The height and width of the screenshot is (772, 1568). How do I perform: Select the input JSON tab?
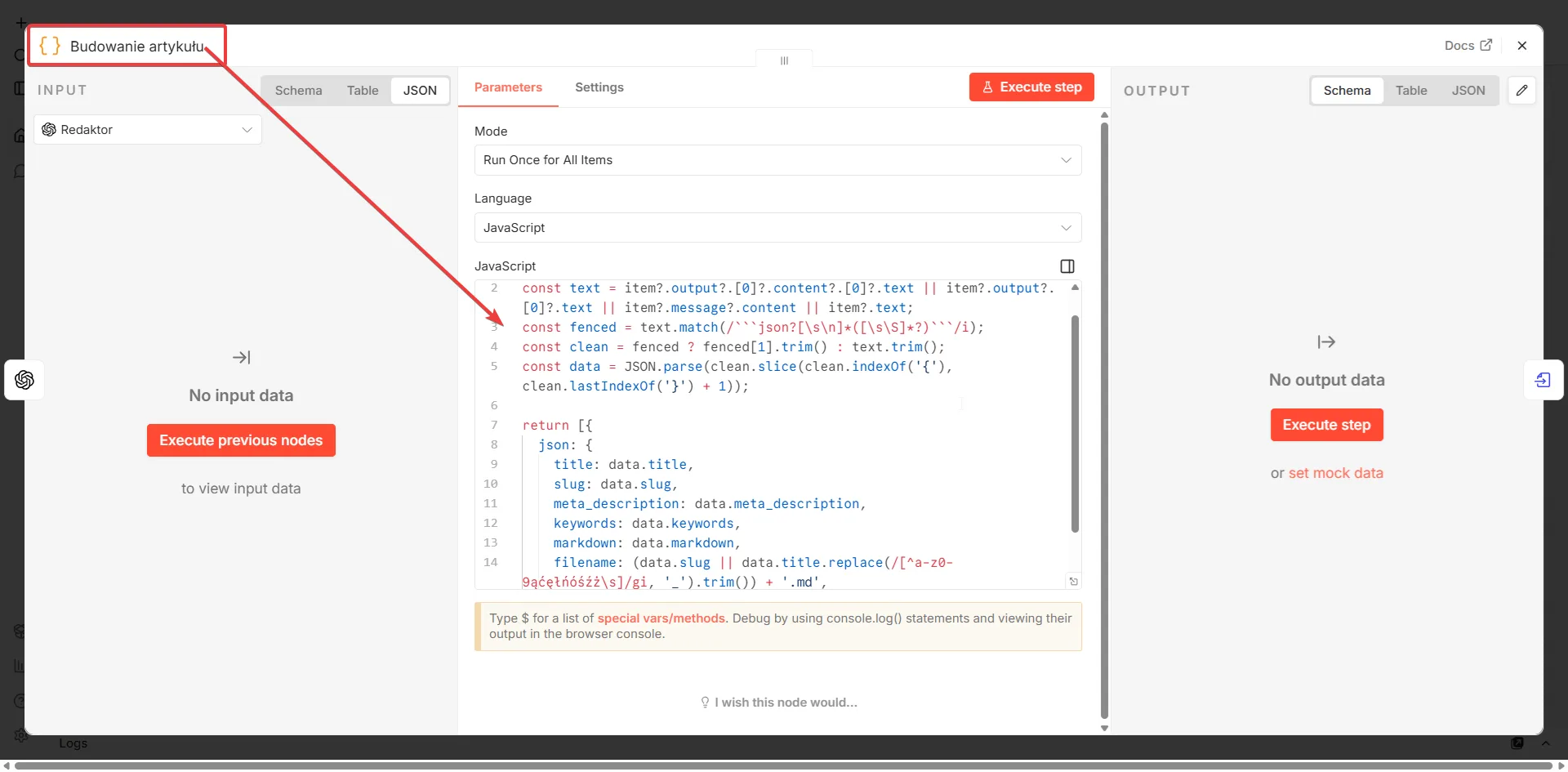click(x=420, y=91)
